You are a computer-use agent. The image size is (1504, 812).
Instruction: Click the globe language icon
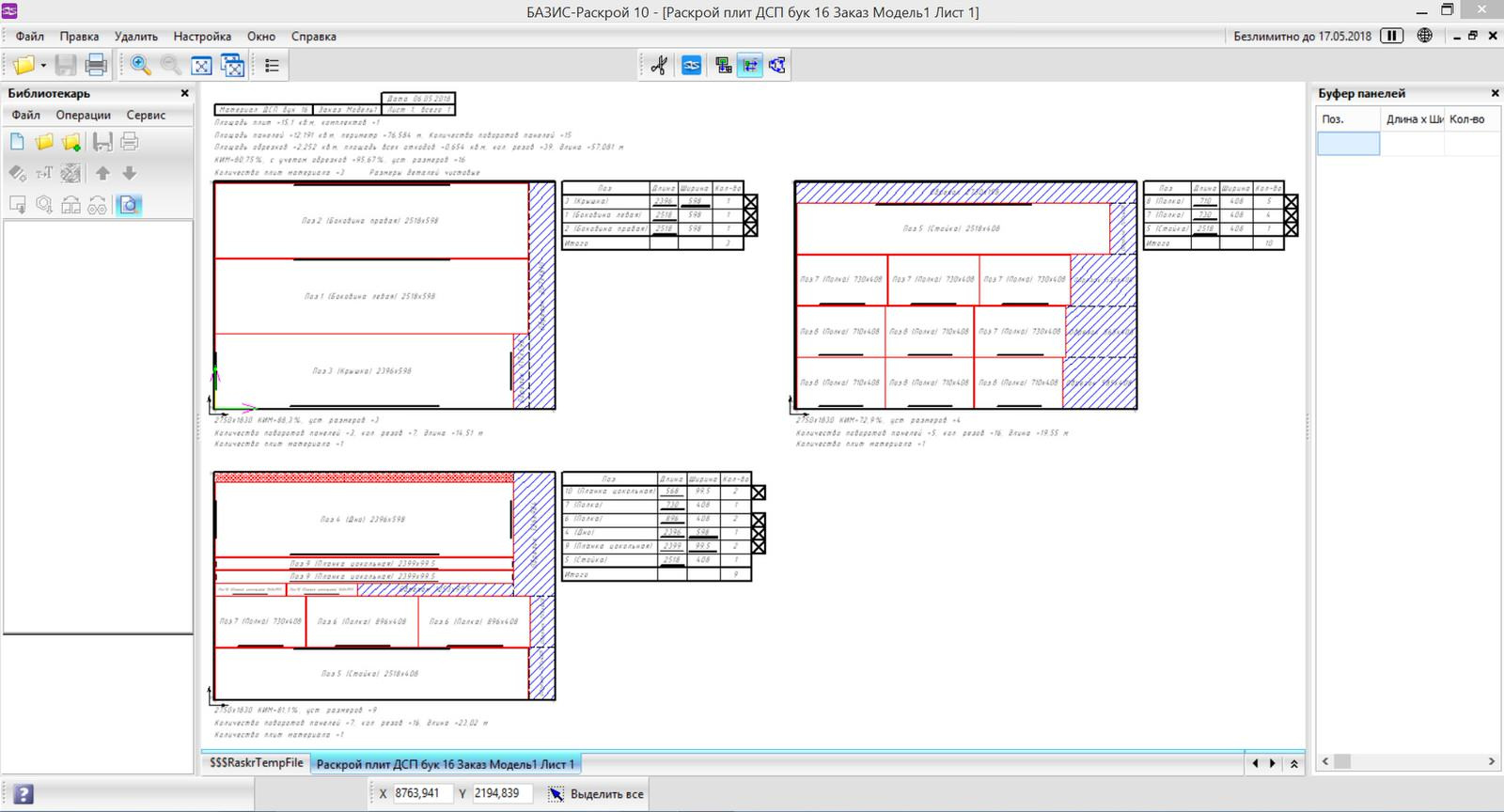click(x=1425, y=36)
